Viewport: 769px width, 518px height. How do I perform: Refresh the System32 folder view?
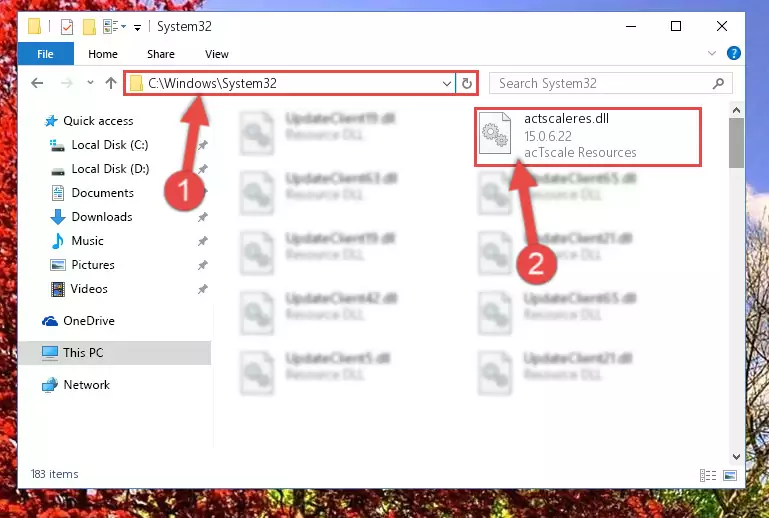(x=466, y=84)
